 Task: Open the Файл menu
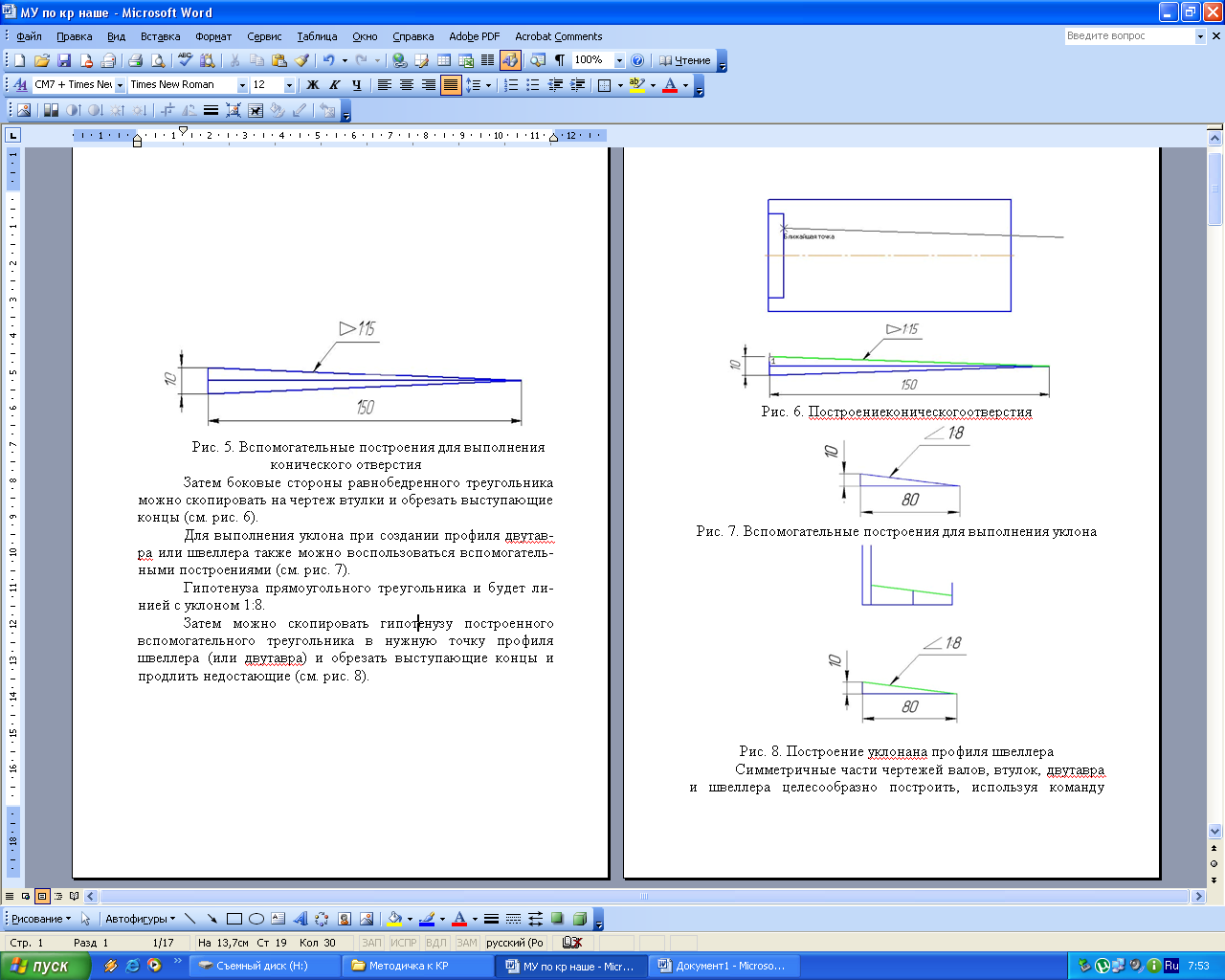click(x=29, y=36)
